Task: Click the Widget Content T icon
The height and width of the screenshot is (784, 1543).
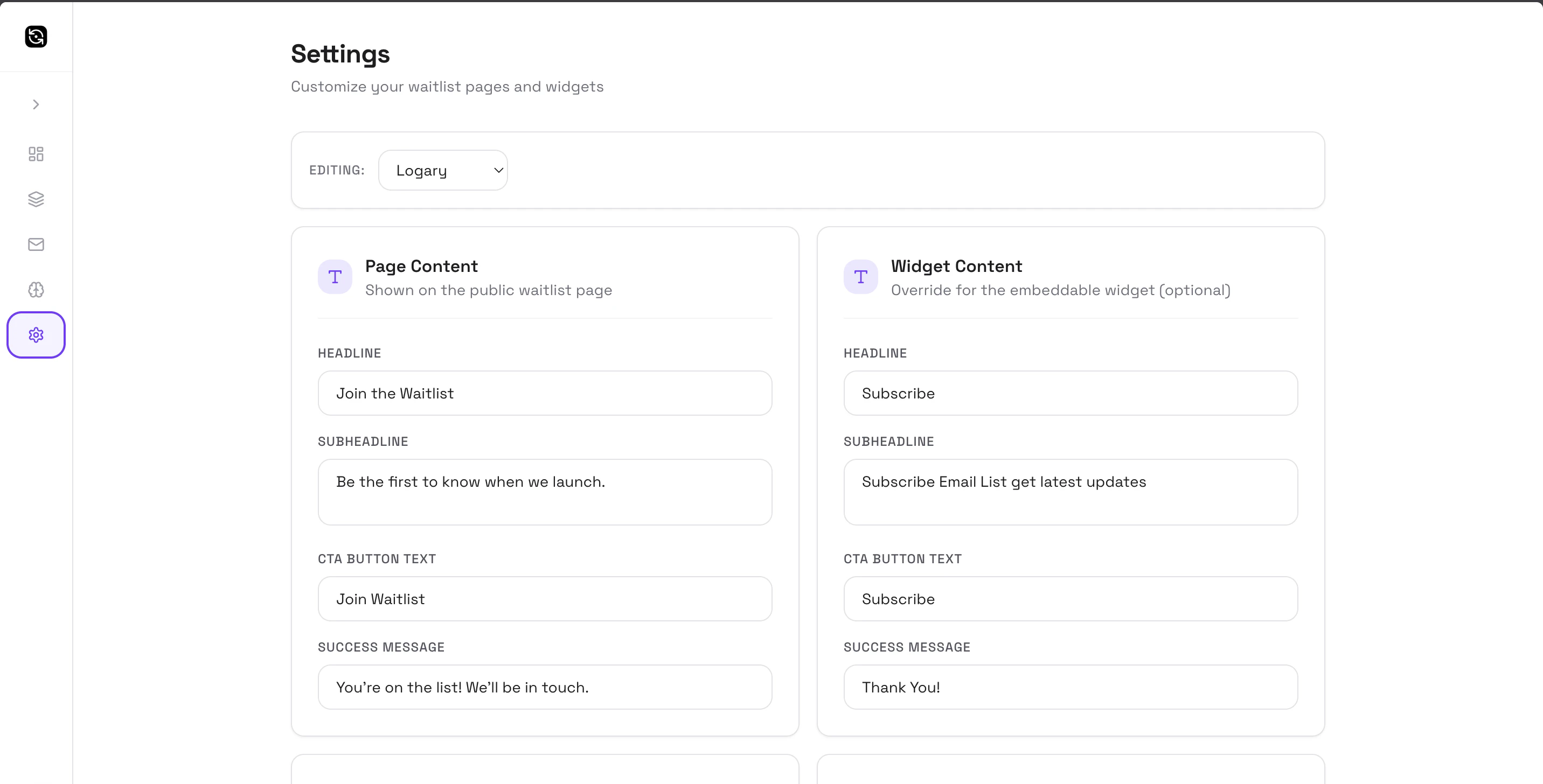Action: coord(860,276)
